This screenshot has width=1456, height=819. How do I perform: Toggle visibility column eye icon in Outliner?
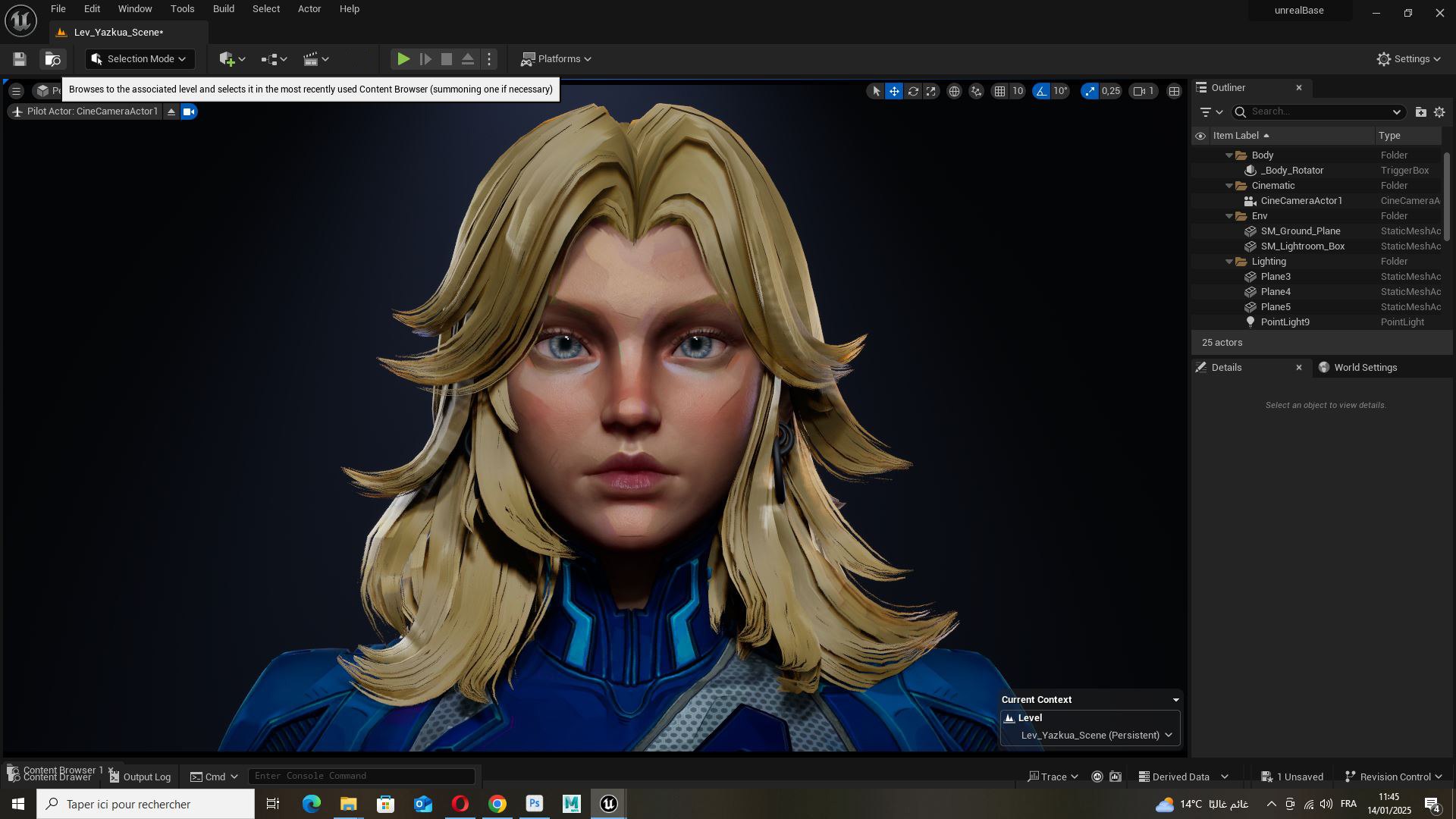point(1200,136)
